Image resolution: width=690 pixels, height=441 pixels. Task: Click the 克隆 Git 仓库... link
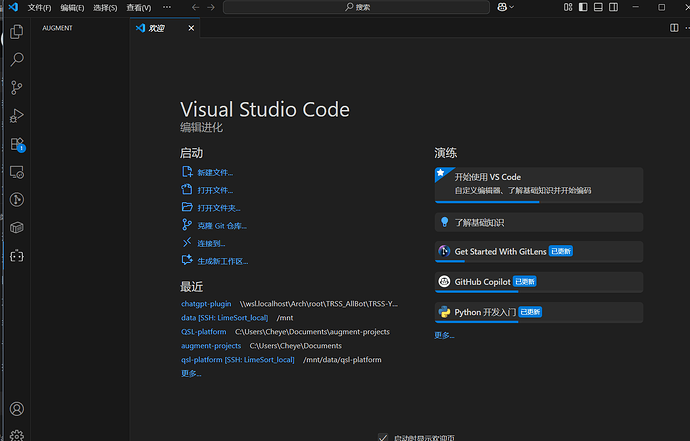pyautogui.click(x=222, y=226)
